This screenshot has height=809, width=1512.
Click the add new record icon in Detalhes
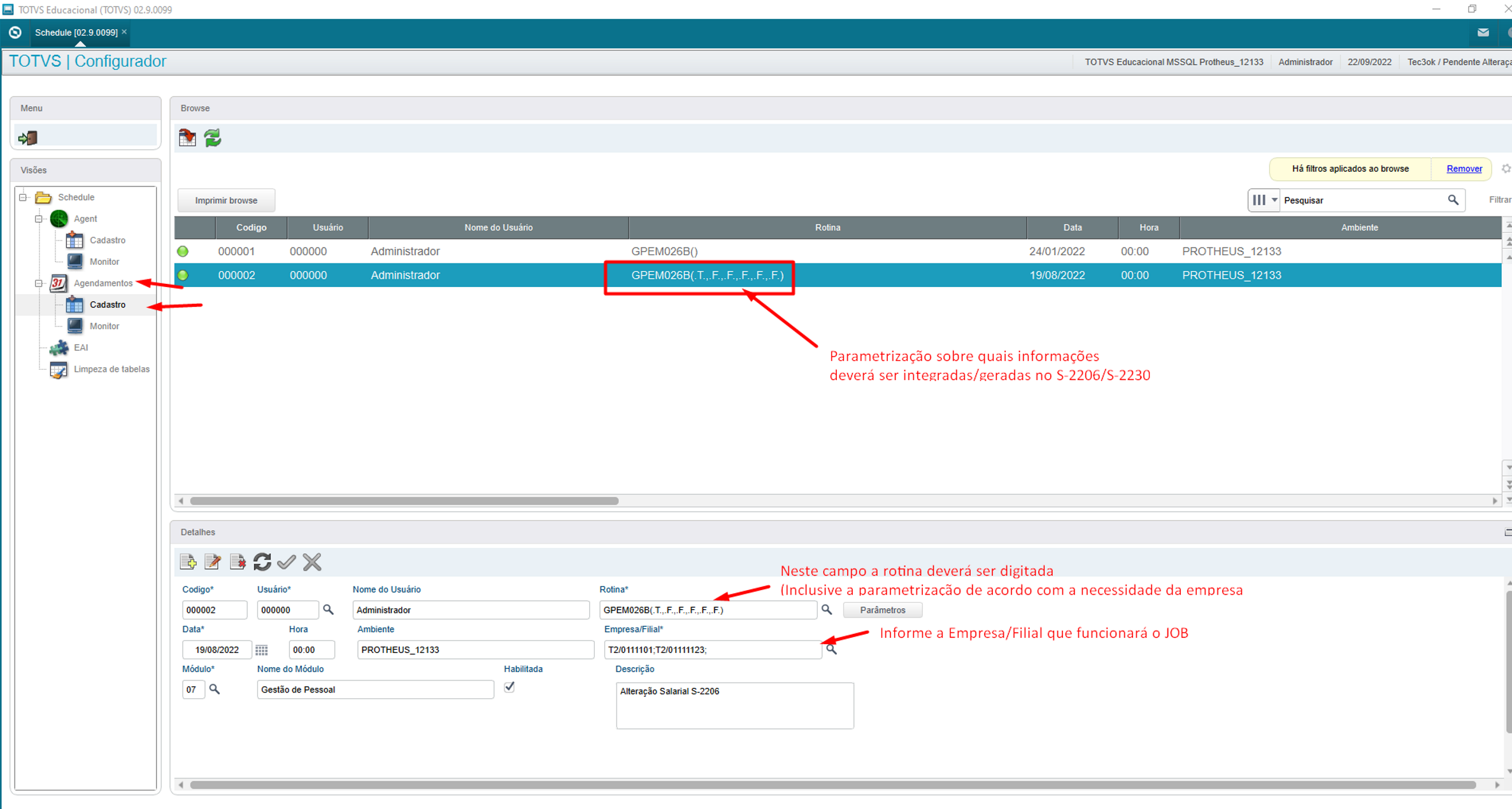pos(188,561)
